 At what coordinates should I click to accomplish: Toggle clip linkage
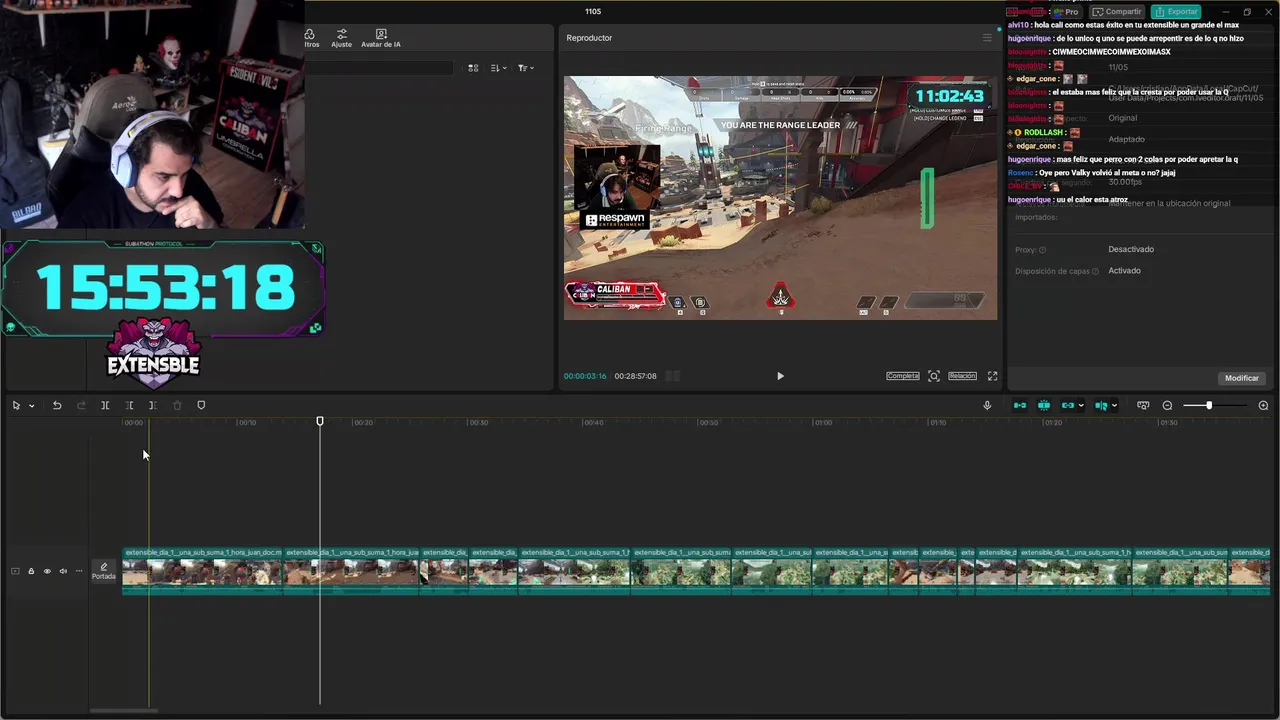point(1068,405)
